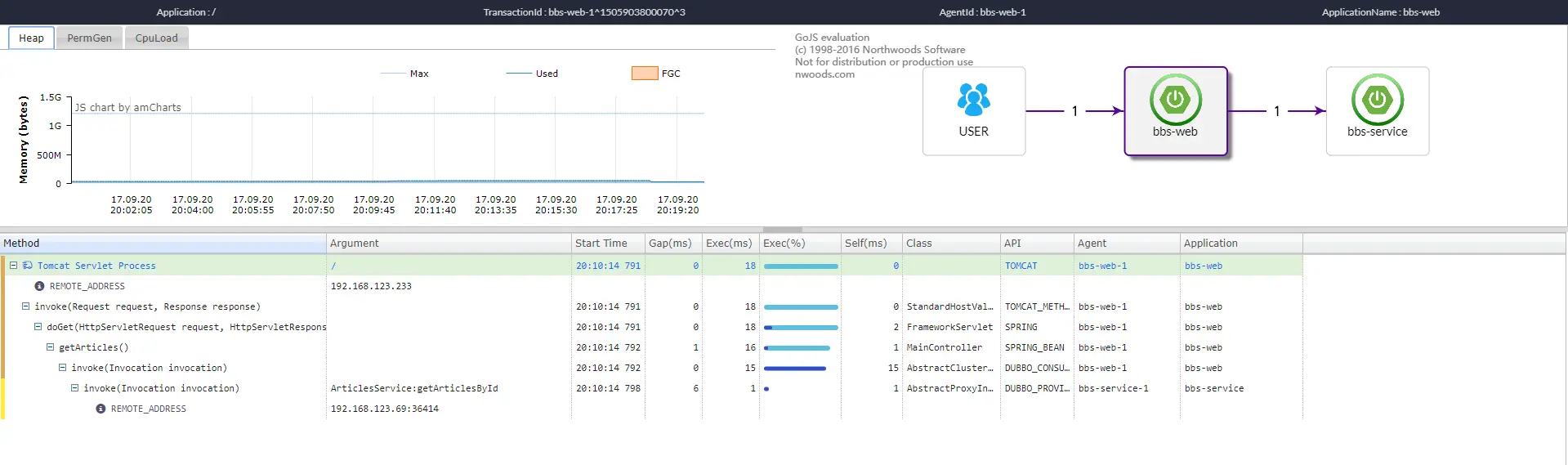Image resolution: width=1568 pixels, height=465 pixels.
Task: Click info icon next to 192.168.123.233
Action: [39, 286]
